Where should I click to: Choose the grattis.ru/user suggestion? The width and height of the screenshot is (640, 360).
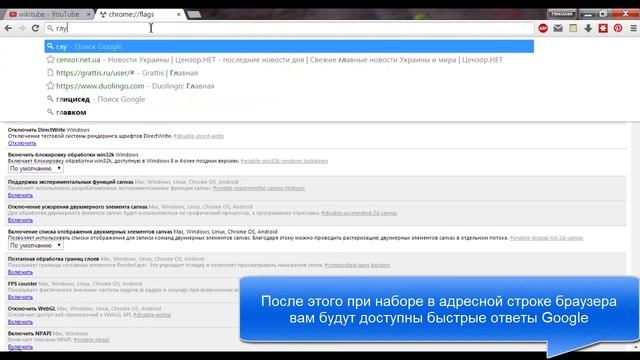(289, 73)
